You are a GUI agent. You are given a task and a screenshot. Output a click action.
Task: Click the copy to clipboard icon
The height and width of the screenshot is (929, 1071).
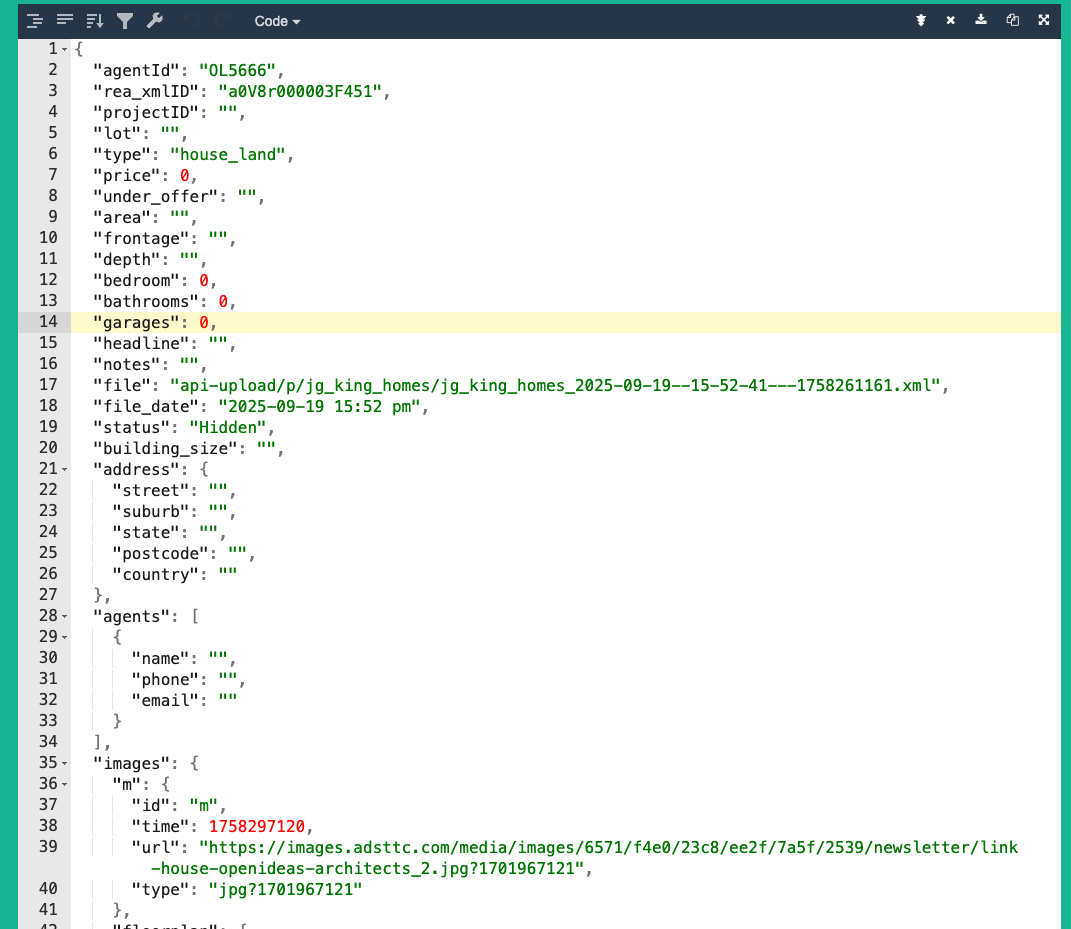pos(1012,20)
